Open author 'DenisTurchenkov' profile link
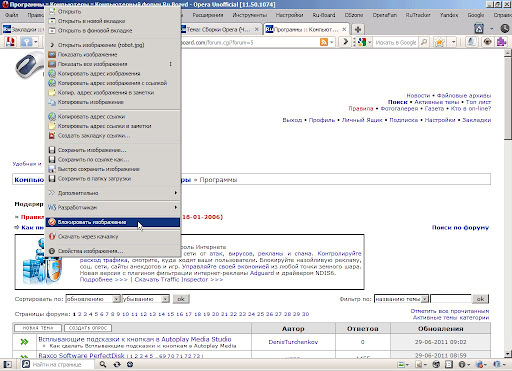 tap(293, 342)
